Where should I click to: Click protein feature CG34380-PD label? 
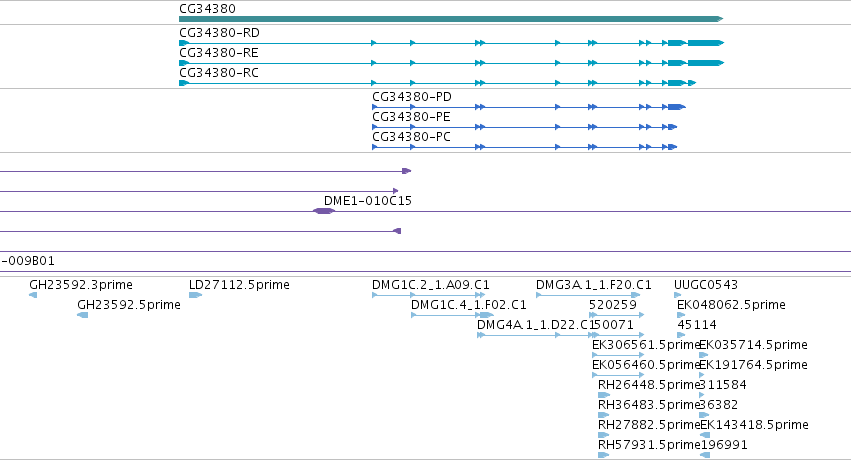tap(412, 97)
